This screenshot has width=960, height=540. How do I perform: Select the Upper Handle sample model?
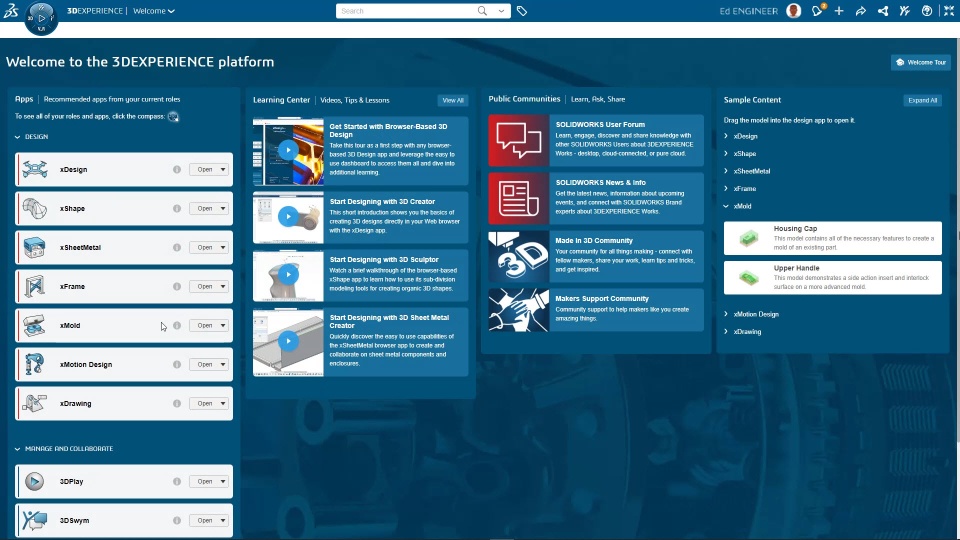[x=833, y=278]
